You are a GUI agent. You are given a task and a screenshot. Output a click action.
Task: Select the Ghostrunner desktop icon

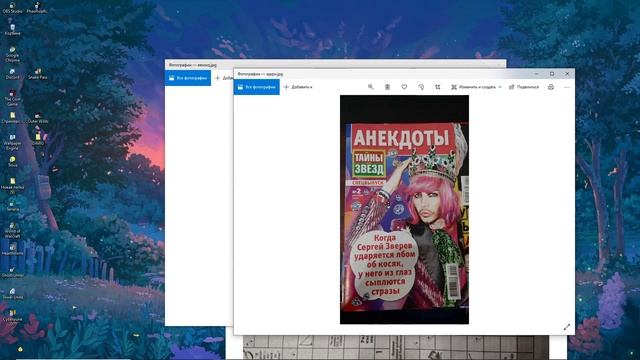click(13, 272)
